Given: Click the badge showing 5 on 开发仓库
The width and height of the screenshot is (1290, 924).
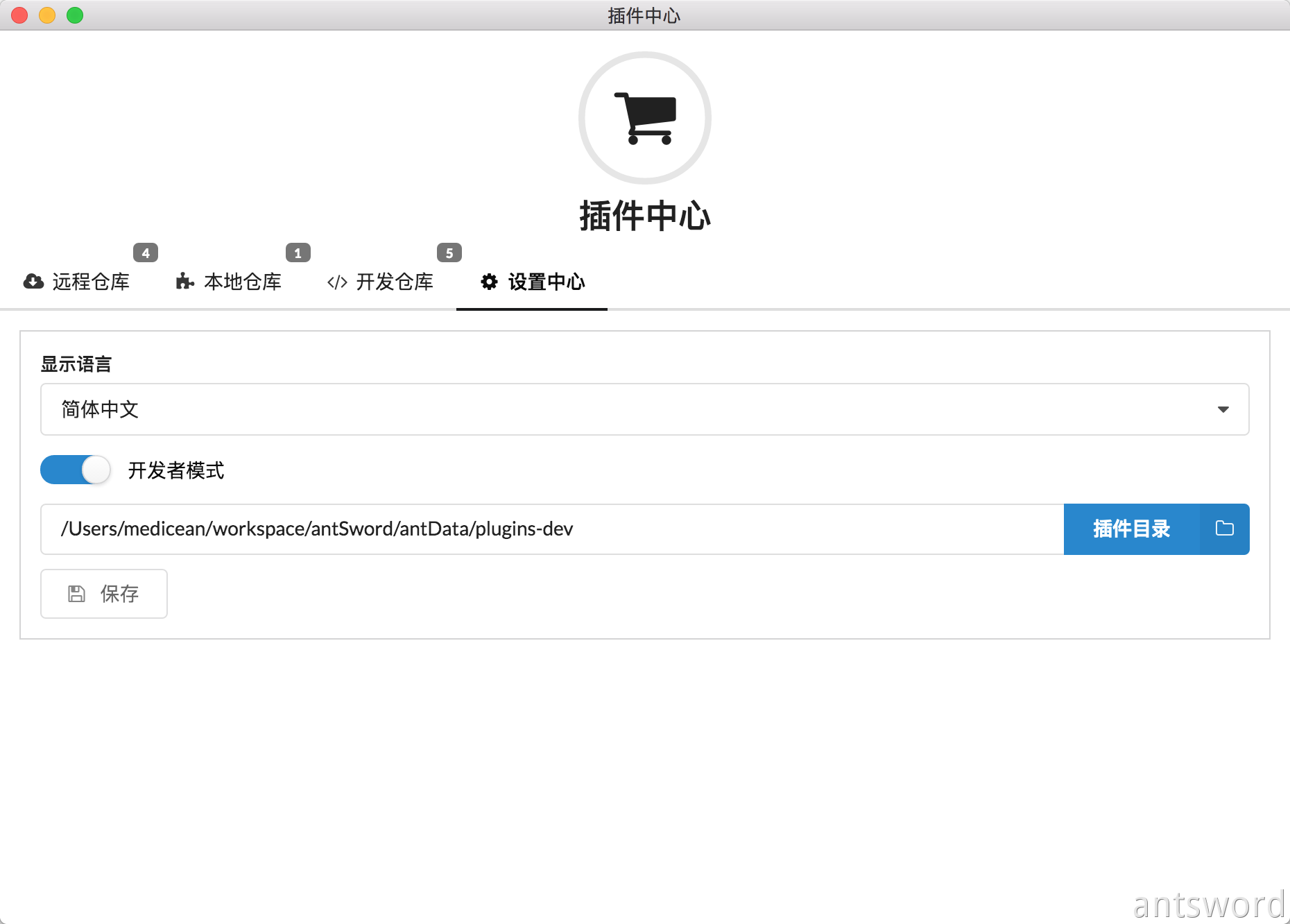Looking at the screenshot, I should [x=449, y=253].
